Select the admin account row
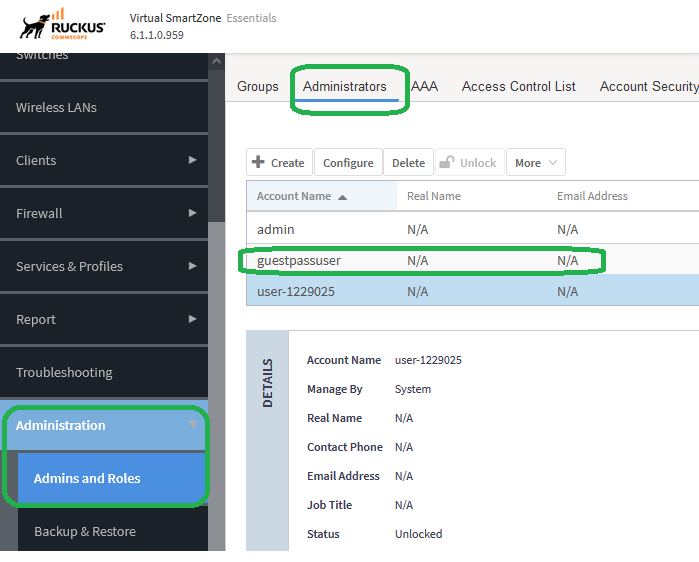Image resolution: width=699 pixels, height=562 pixels. [276, 229]
